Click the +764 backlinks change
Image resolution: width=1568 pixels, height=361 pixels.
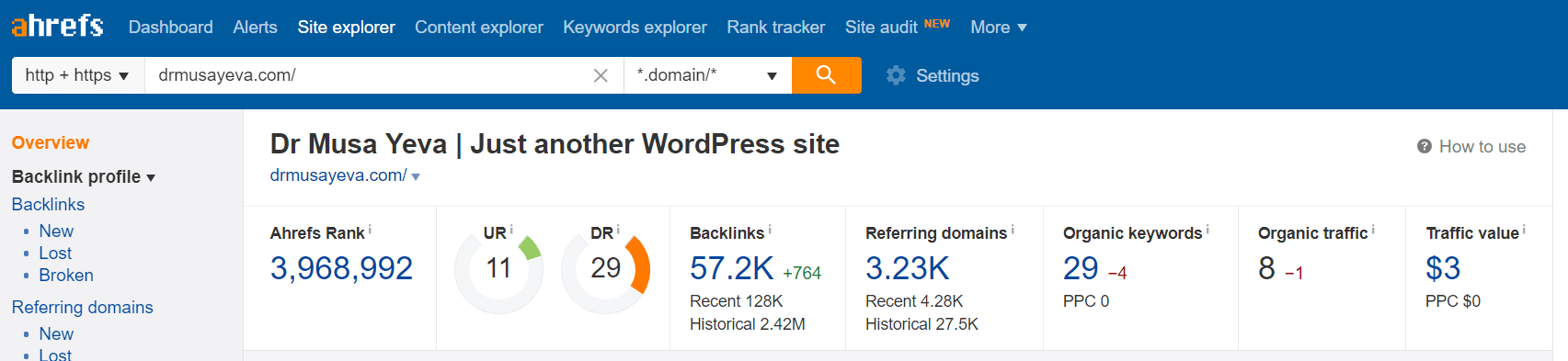(802, 273)
